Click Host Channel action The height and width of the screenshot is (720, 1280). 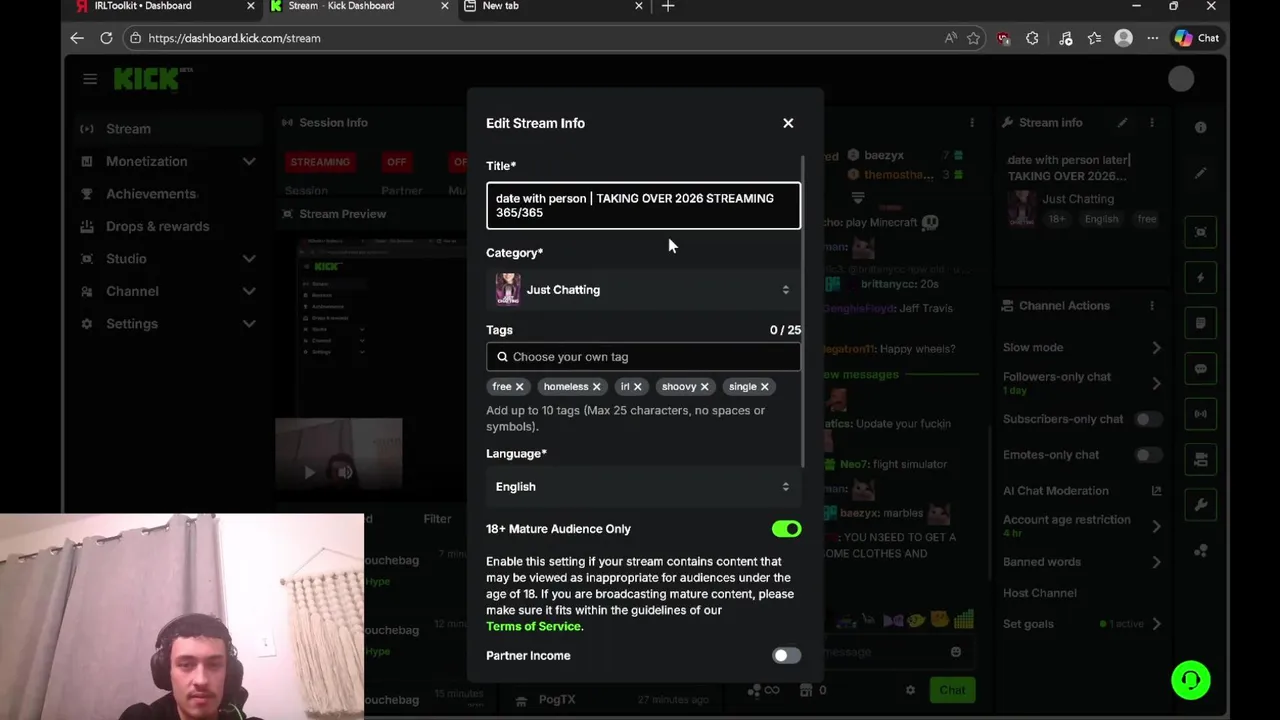(1040, 593)
